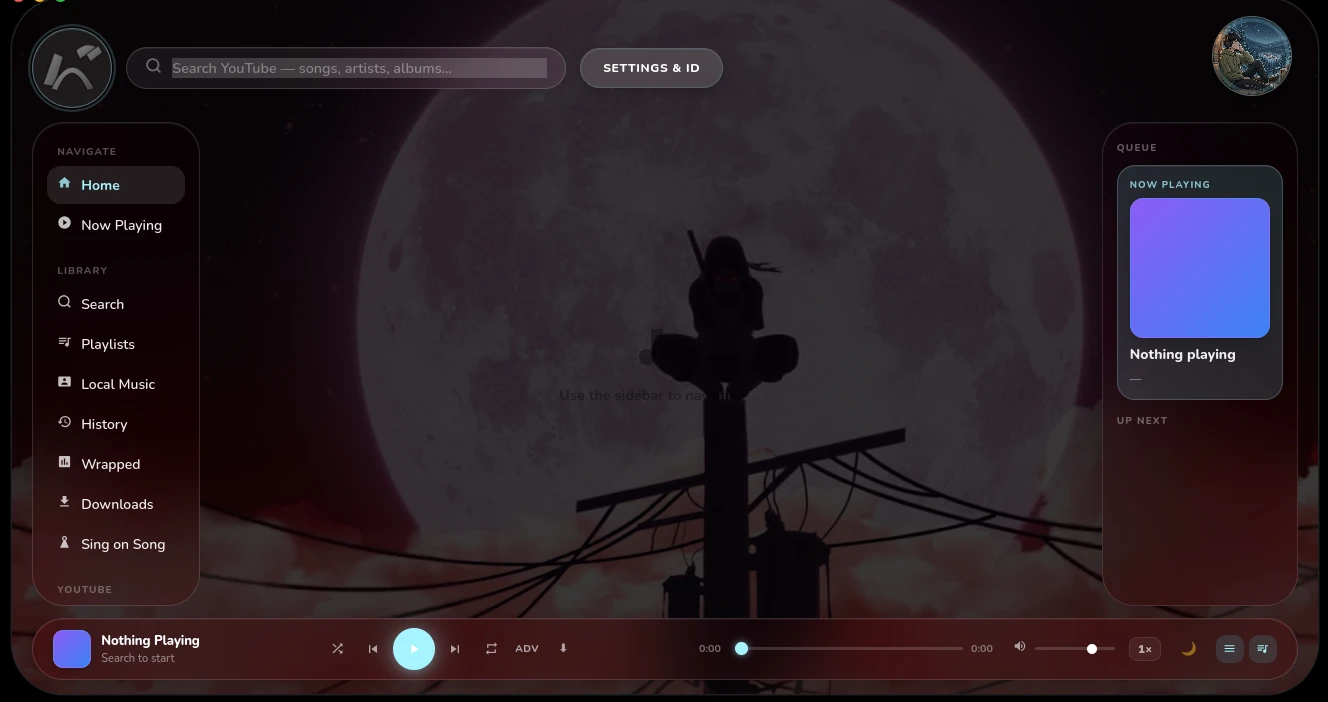Open ADV advanced audio options

pos(527,649)
